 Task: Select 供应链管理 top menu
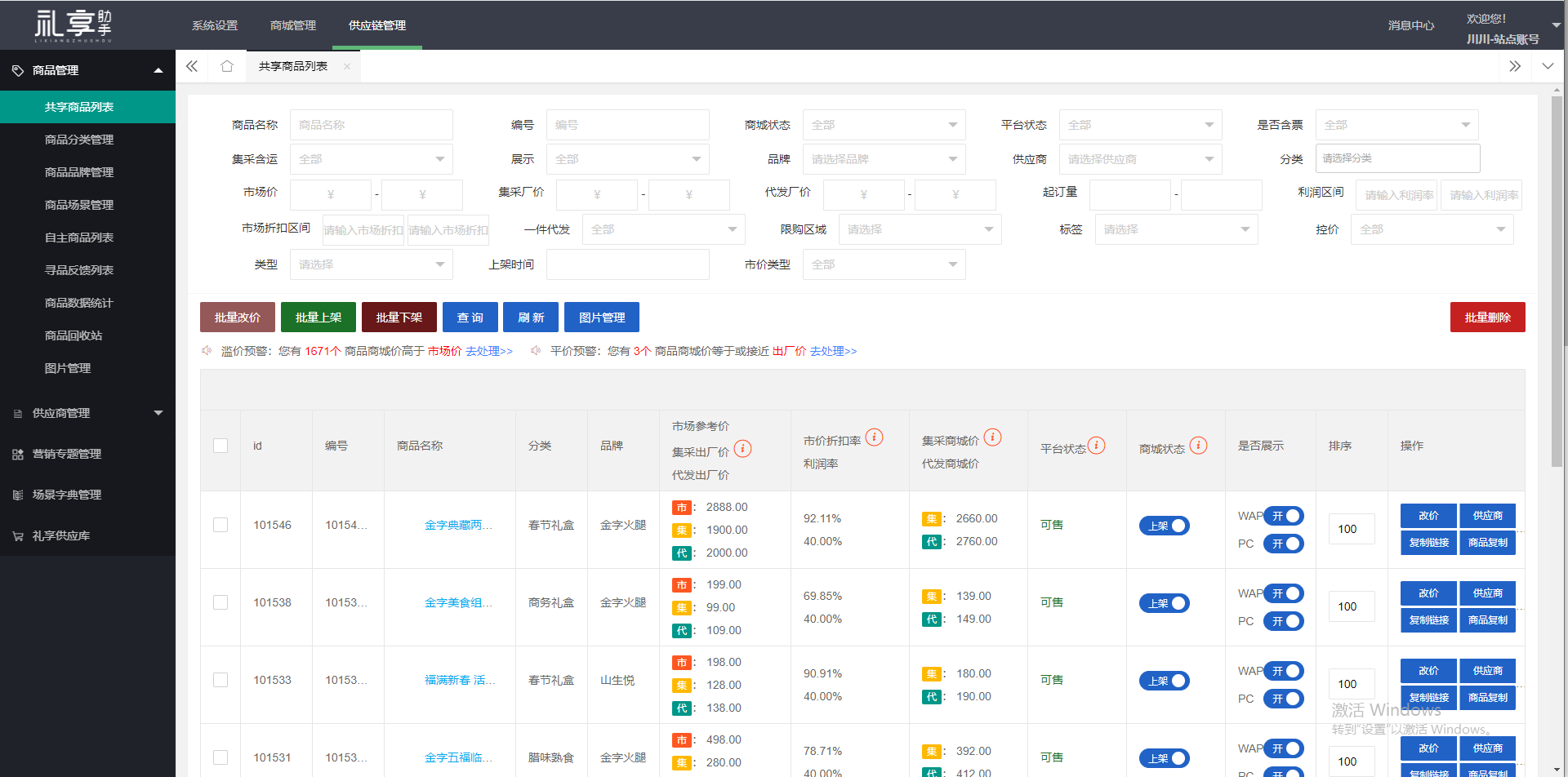click(377, 25)
